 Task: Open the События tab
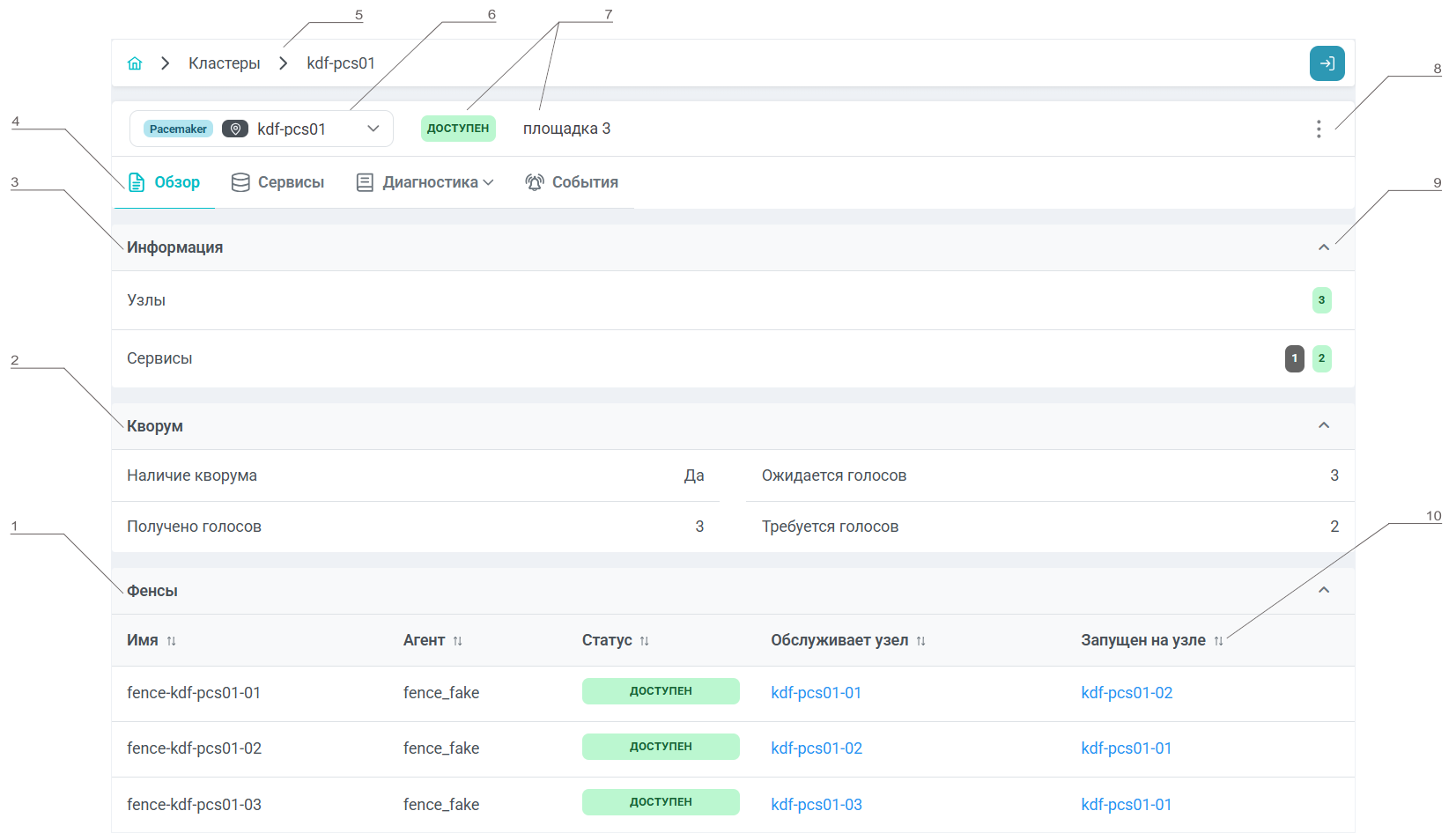coord(572,182)
